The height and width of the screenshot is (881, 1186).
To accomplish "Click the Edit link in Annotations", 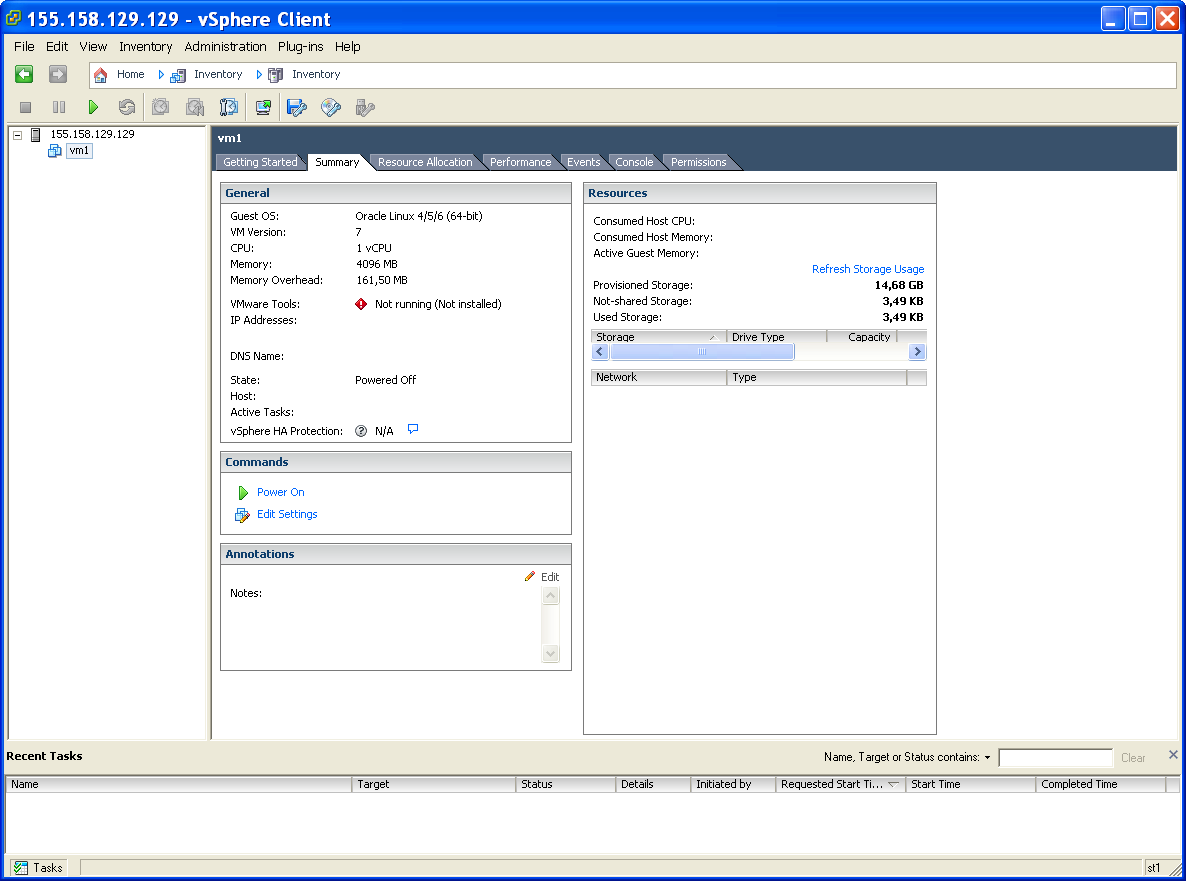I will click(550, 577).
